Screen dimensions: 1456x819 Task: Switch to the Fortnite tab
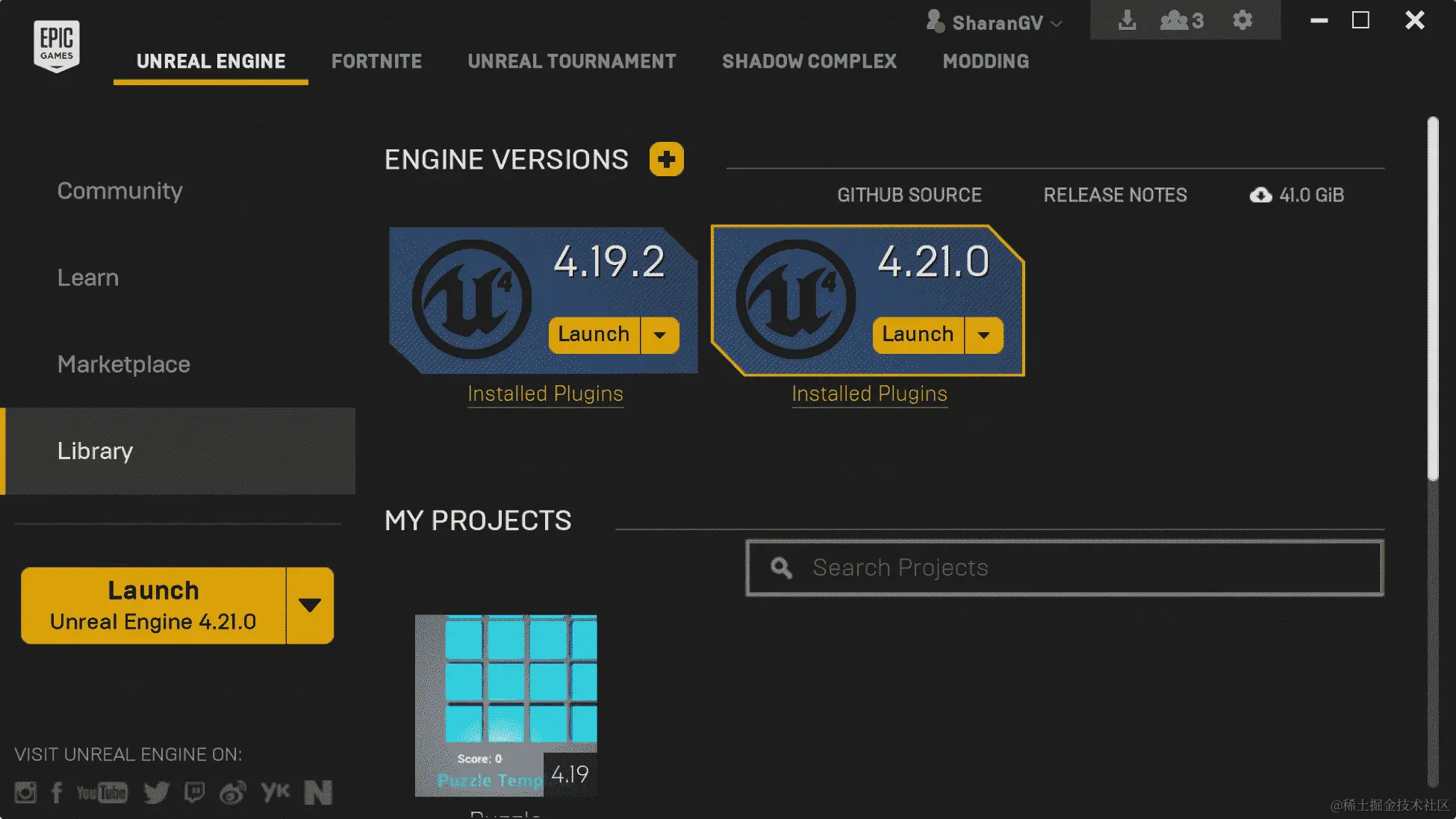[x=376, y=61]
